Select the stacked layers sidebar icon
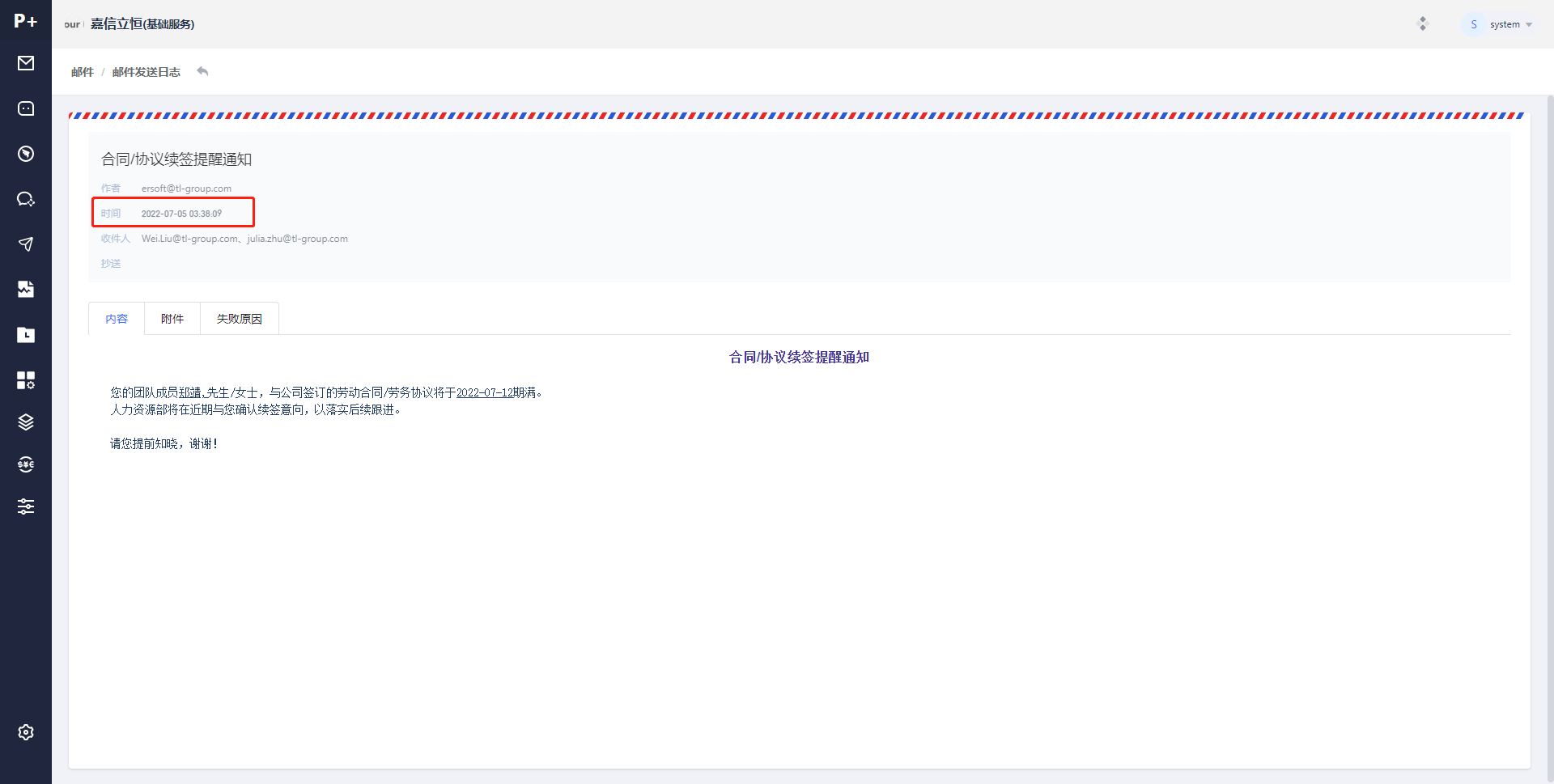Viewport: 1554px width, 784px height. [x=26, y=422]
